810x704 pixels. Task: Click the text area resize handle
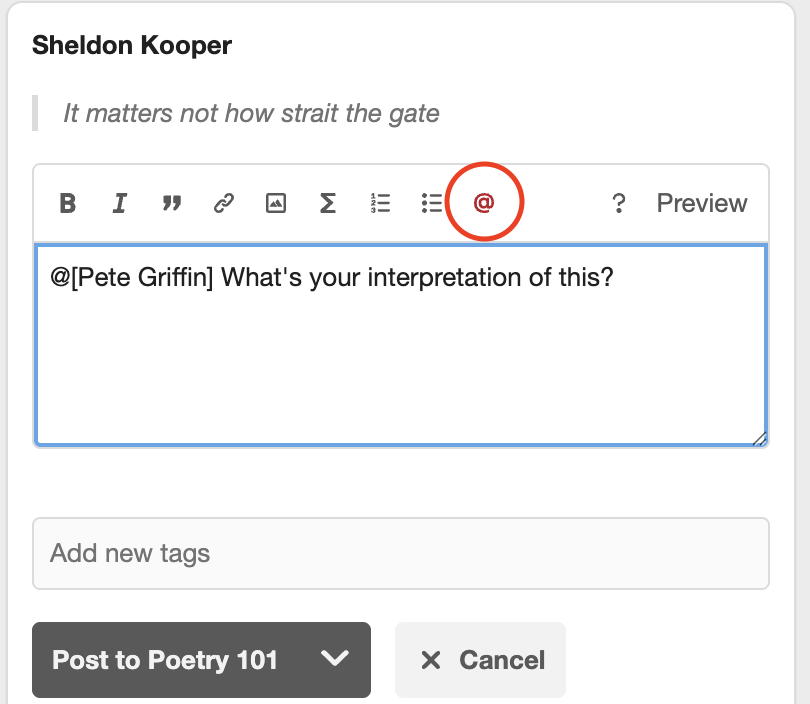pyautogui.click(x=760, y=438)
